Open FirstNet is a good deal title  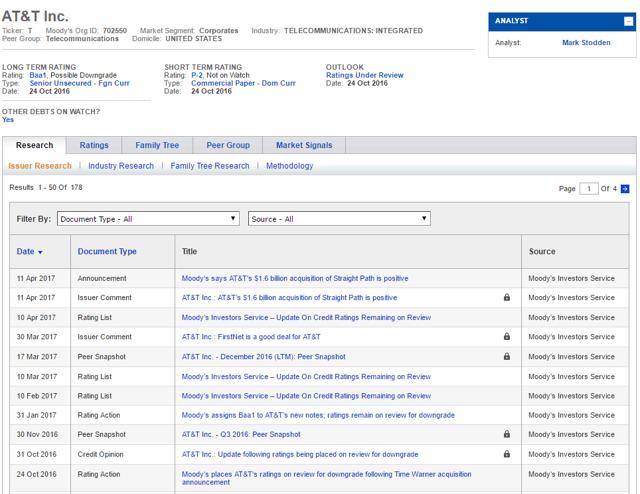coord(251,337)
